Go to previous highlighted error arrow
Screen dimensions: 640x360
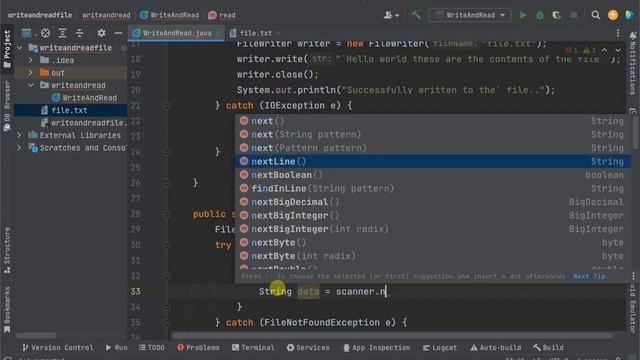click(x=604, y=50)
